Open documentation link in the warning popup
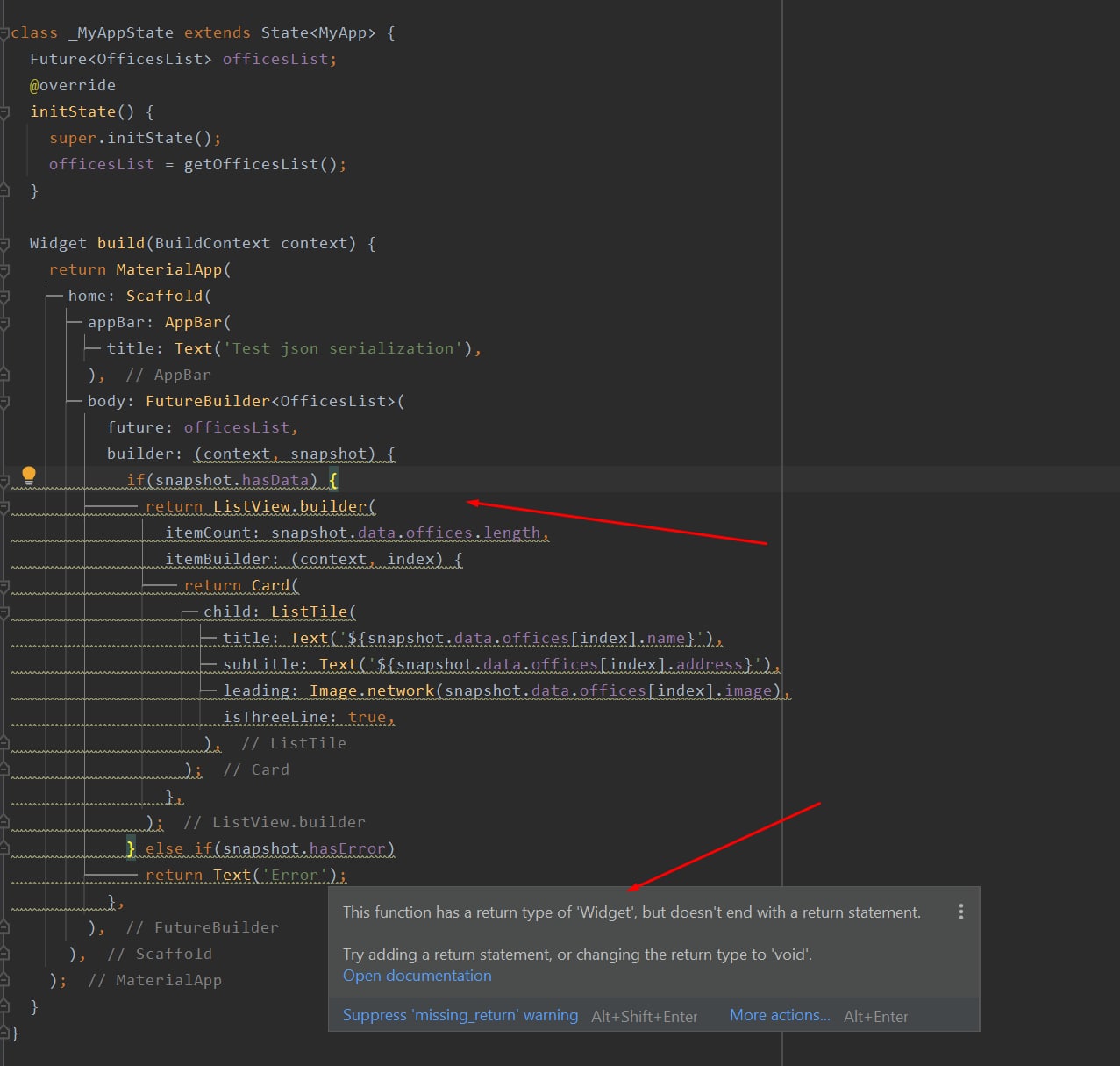This screenshot has width=1120, height=1066. (x=417, y=976)
